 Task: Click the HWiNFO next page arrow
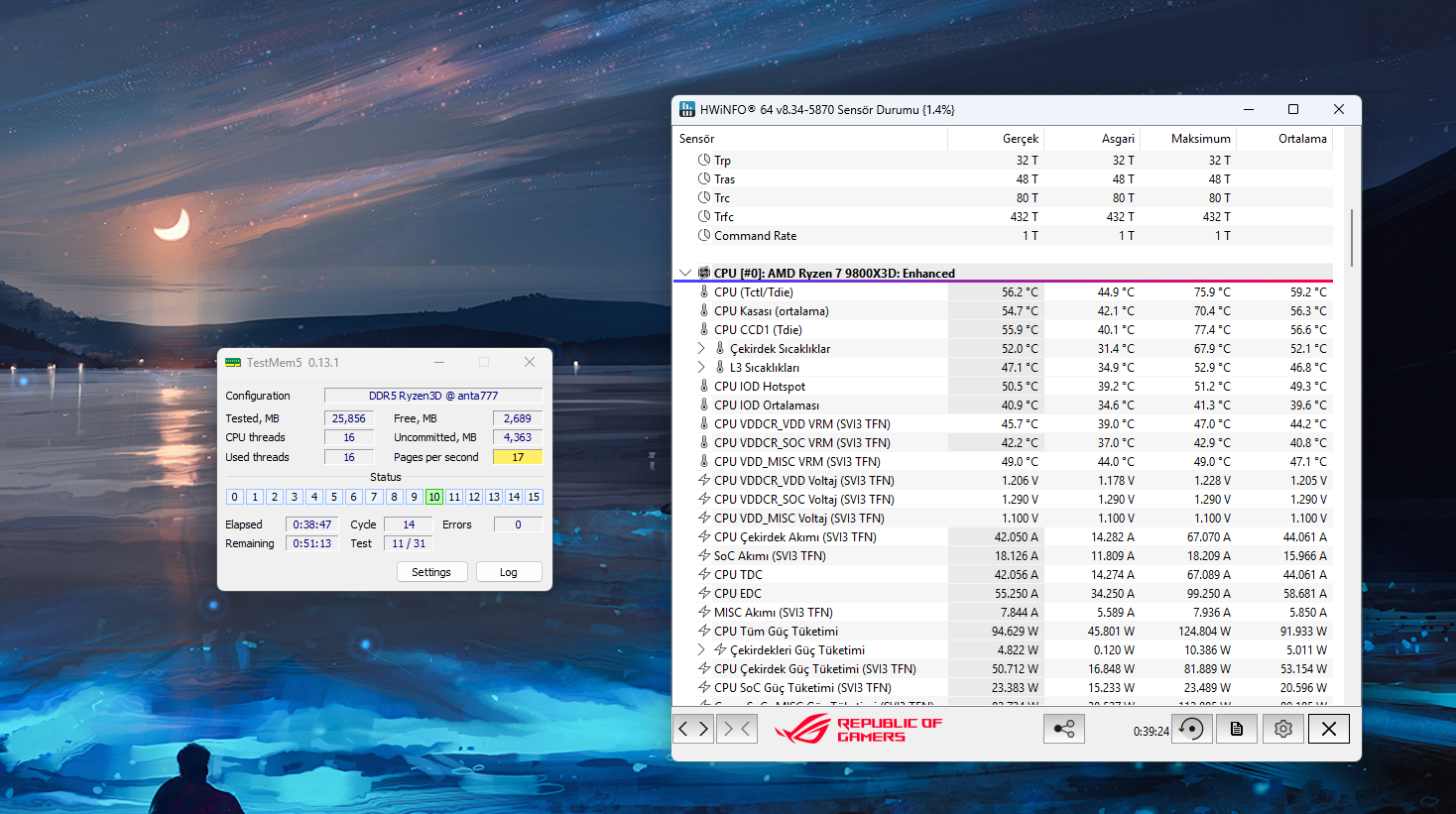(x=703, y=729)
